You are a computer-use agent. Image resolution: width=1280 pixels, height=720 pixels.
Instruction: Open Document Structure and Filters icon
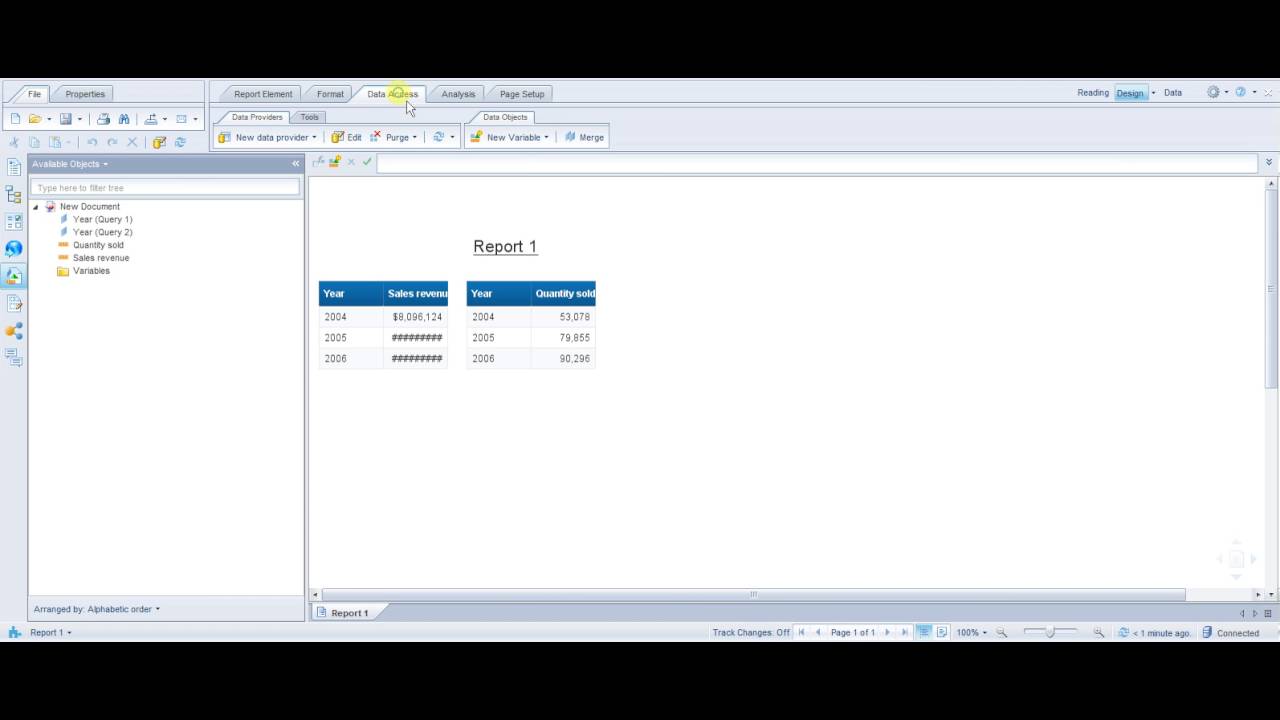(x=14, y=303)
